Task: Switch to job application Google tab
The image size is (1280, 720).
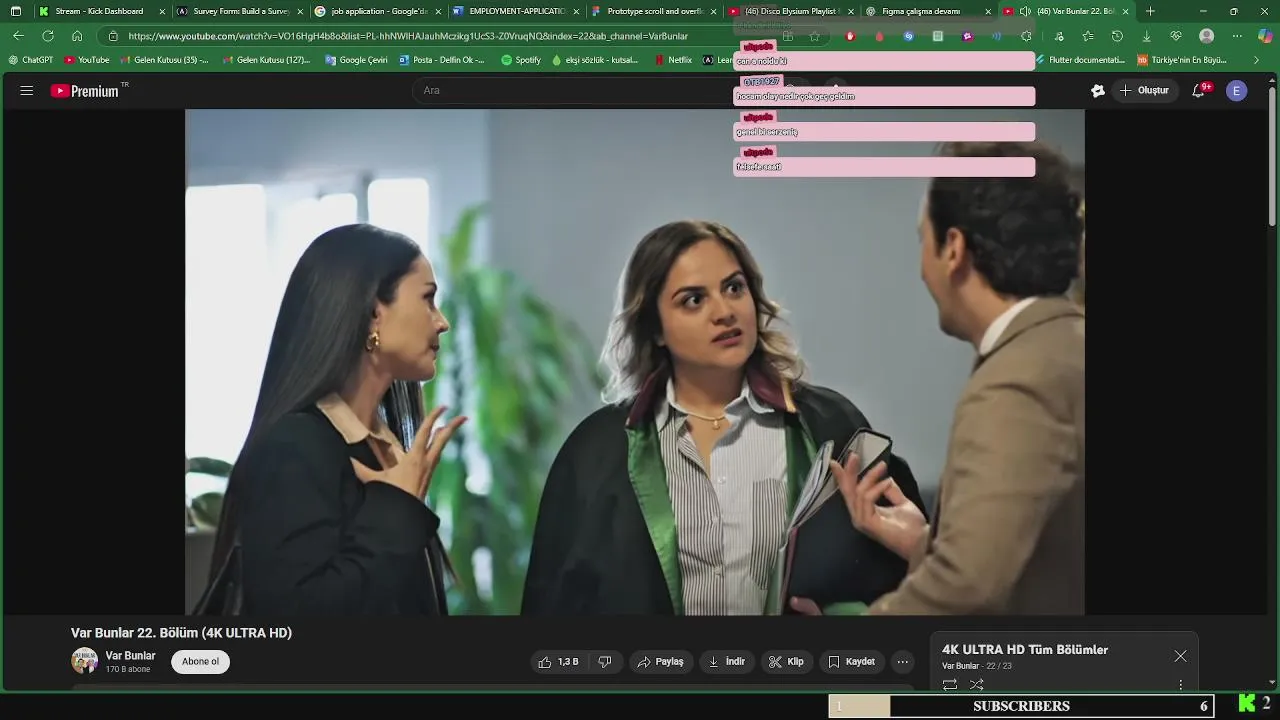Action: (x=378, y=11)
